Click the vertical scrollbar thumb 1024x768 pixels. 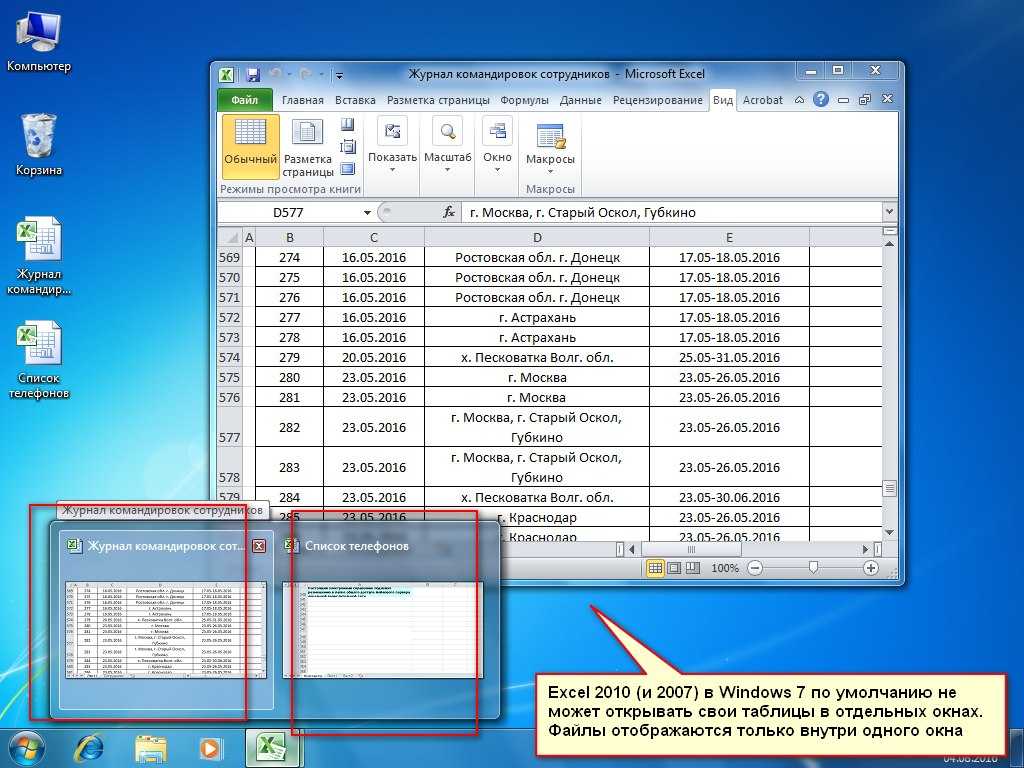click(889, 488)
